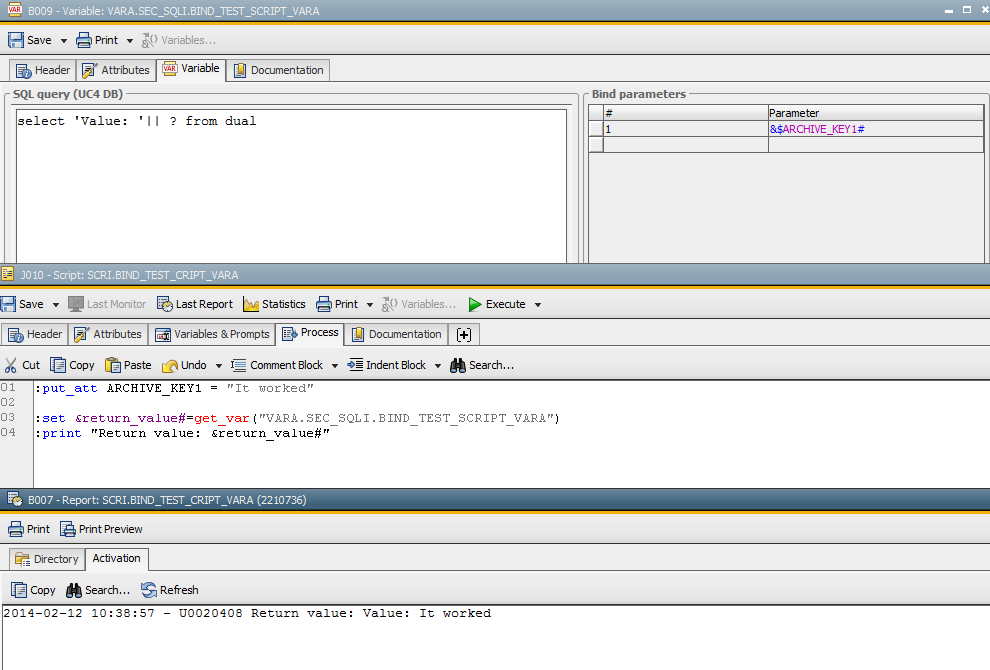Click the :print "Return value" script line
The image size is (990, 670).
pos(182,433)
